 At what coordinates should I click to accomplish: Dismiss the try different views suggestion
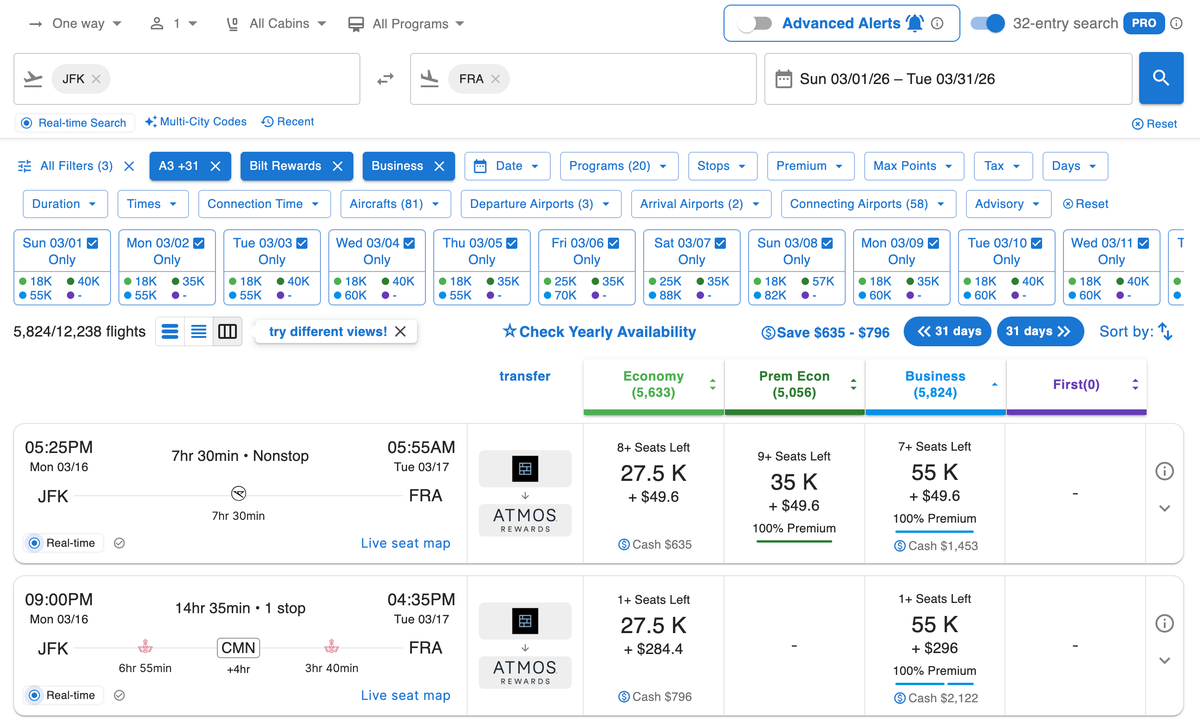(x=400, y=331)
